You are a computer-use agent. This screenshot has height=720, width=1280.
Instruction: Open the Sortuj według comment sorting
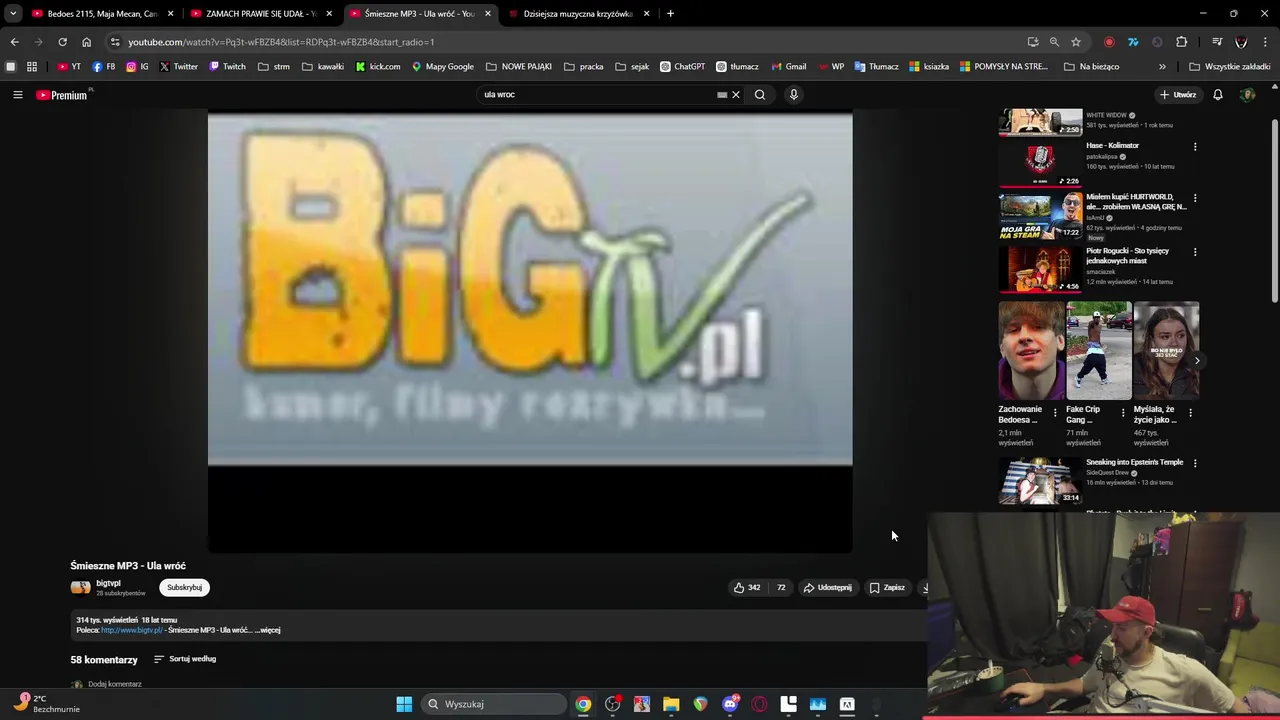(x=185, y=659)
